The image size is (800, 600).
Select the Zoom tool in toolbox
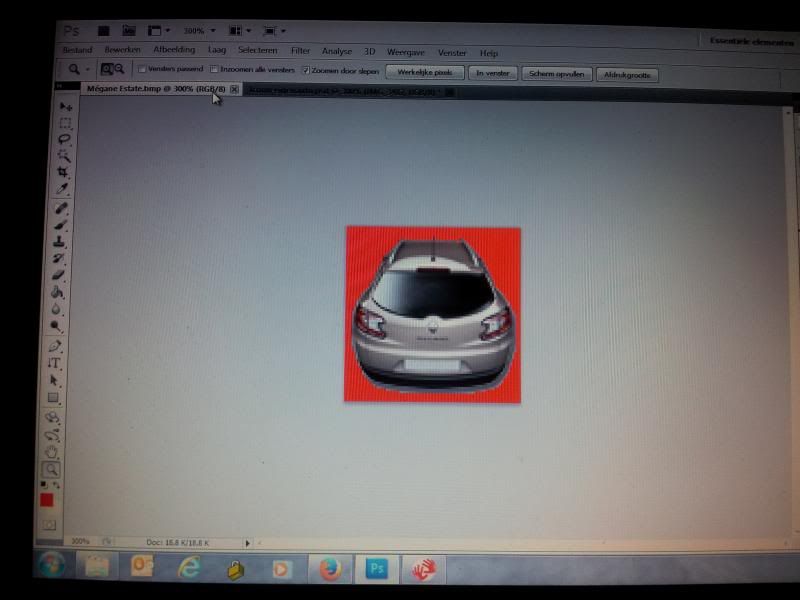click(51, 469)
